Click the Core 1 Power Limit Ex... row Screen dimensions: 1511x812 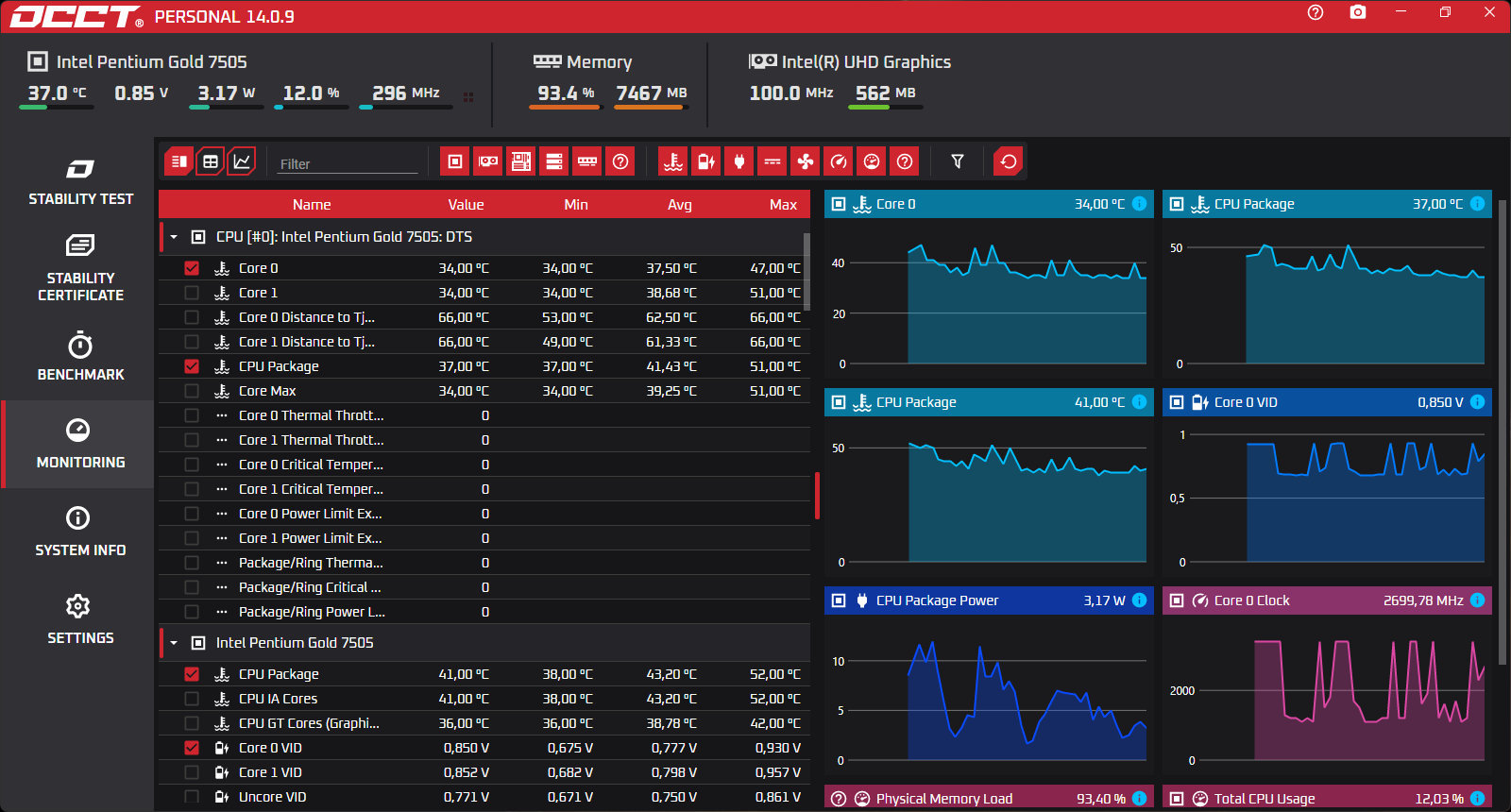click(484, 538)
